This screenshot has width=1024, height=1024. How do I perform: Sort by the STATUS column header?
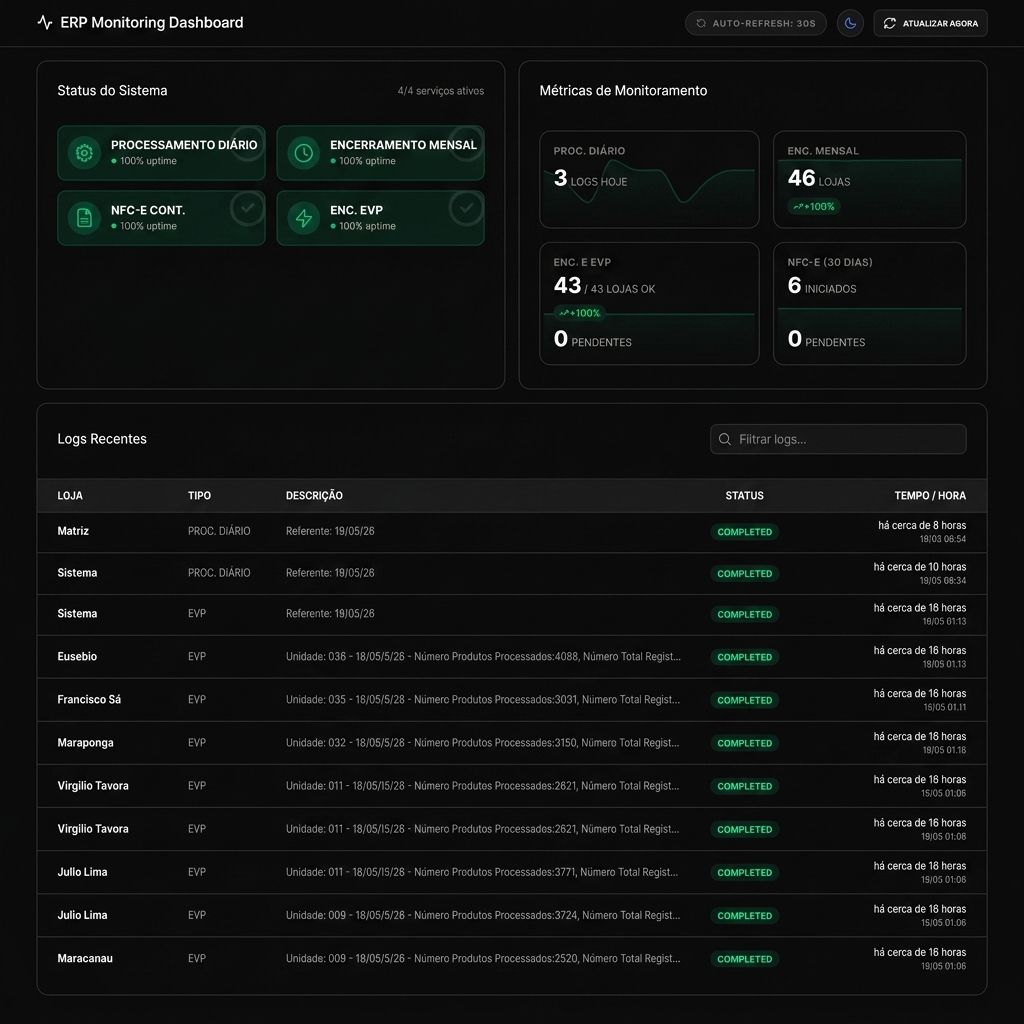[x=744, y=496]
